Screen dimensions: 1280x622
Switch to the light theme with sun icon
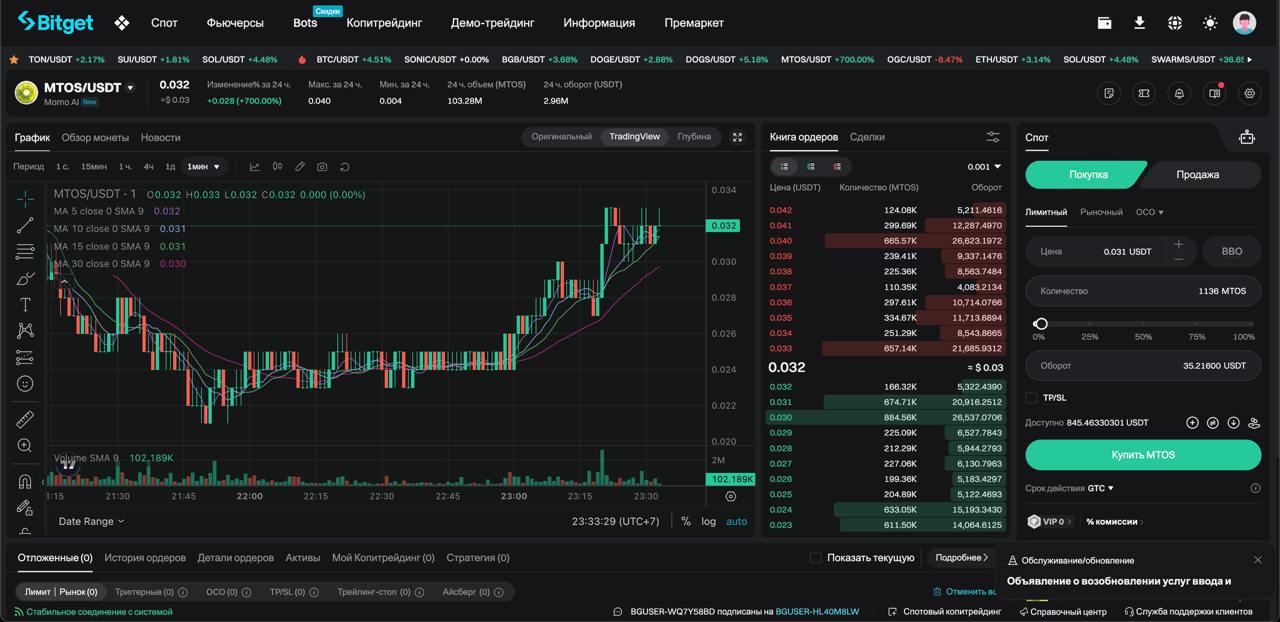1210,22
